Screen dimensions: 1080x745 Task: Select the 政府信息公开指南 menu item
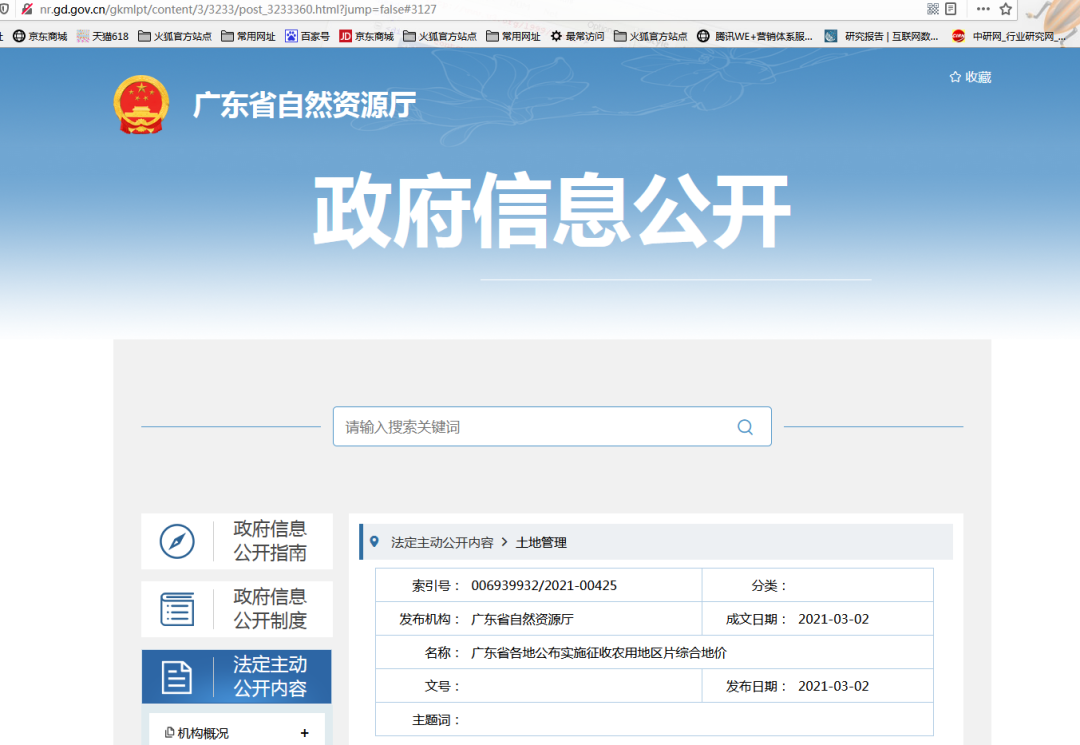click(269, 541)
